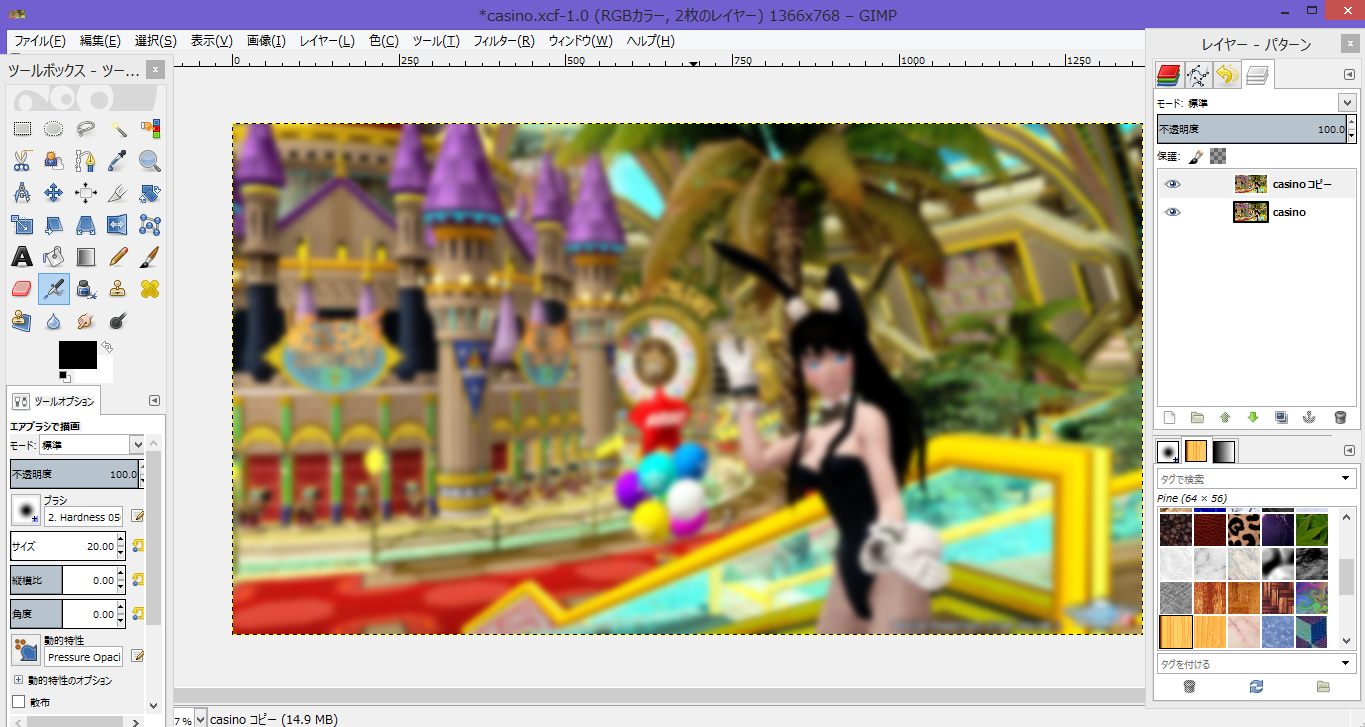Viewport: 1365px width, 727px height.
Task: Select the Pine wood pattern thumbnail
Action: [x=1175, y=632]
